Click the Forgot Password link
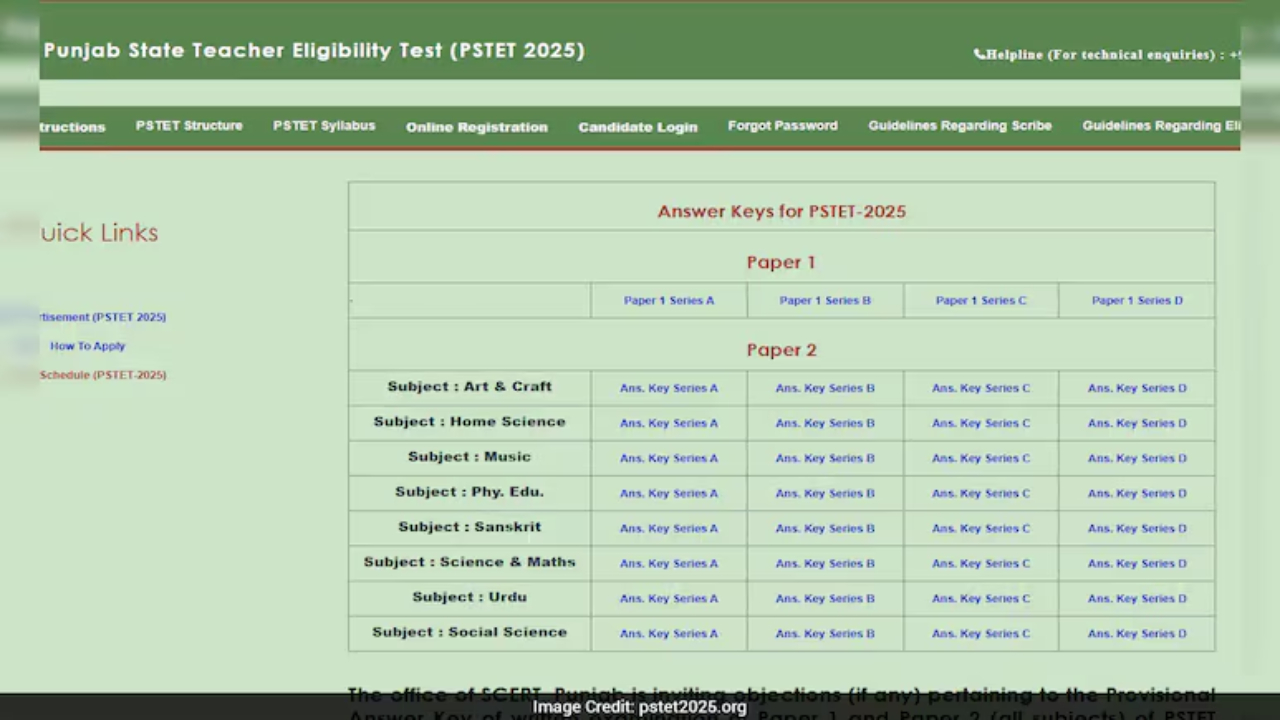This screenshot has width=1280, height=720. pyautogui.click(x=782, y=126)
